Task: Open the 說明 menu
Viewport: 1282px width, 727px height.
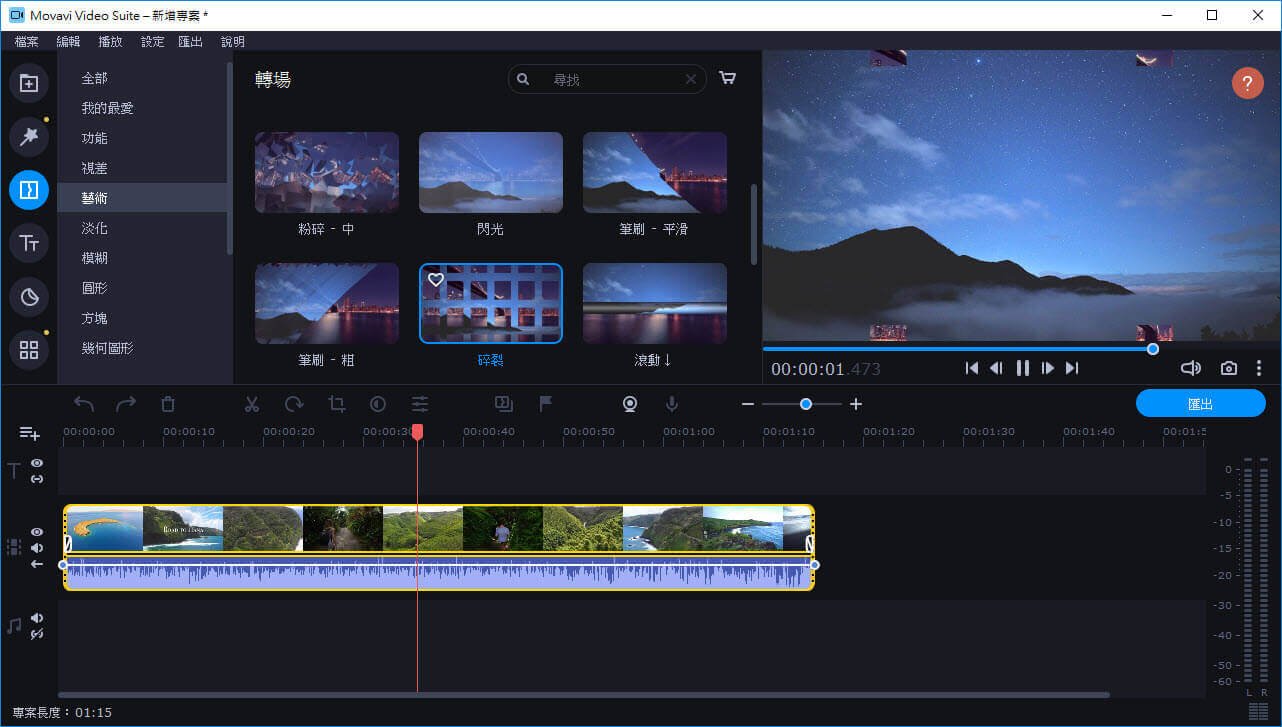Action: click(x=232, y=41)
